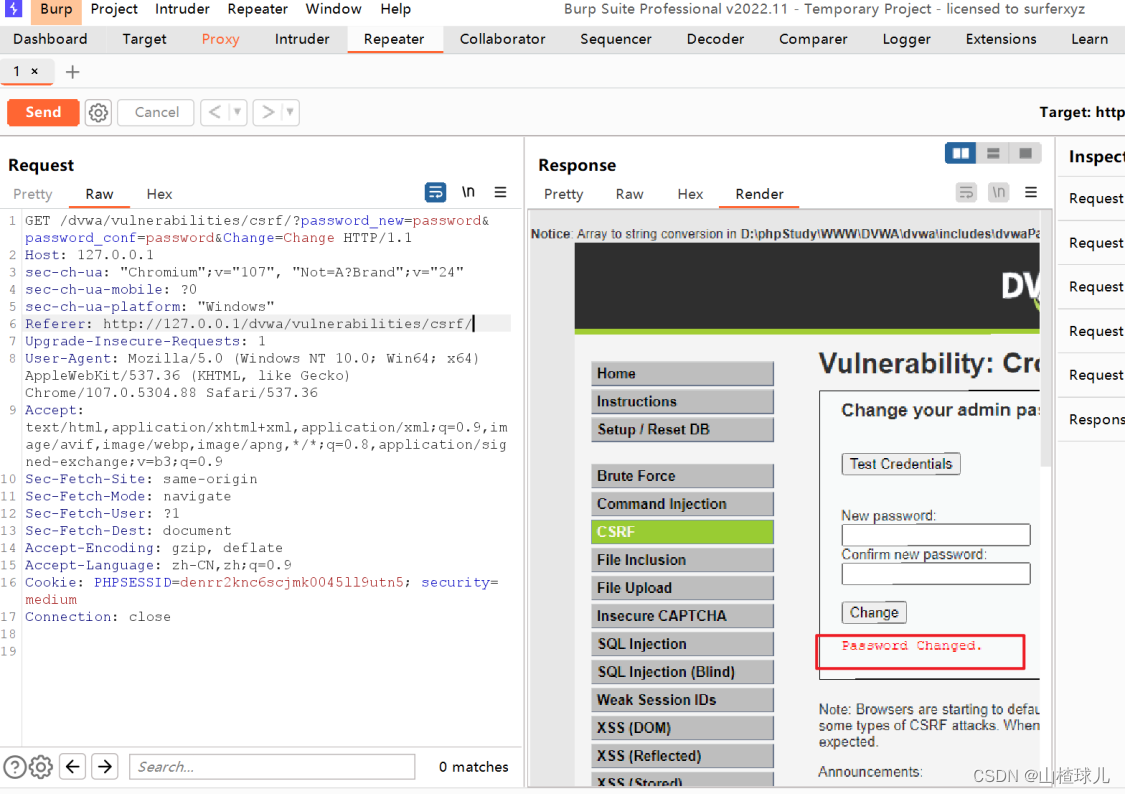Click Setup / Reset DB in DVWA menu
Screen dimensions: 1125x794
[x=682, y=429]
